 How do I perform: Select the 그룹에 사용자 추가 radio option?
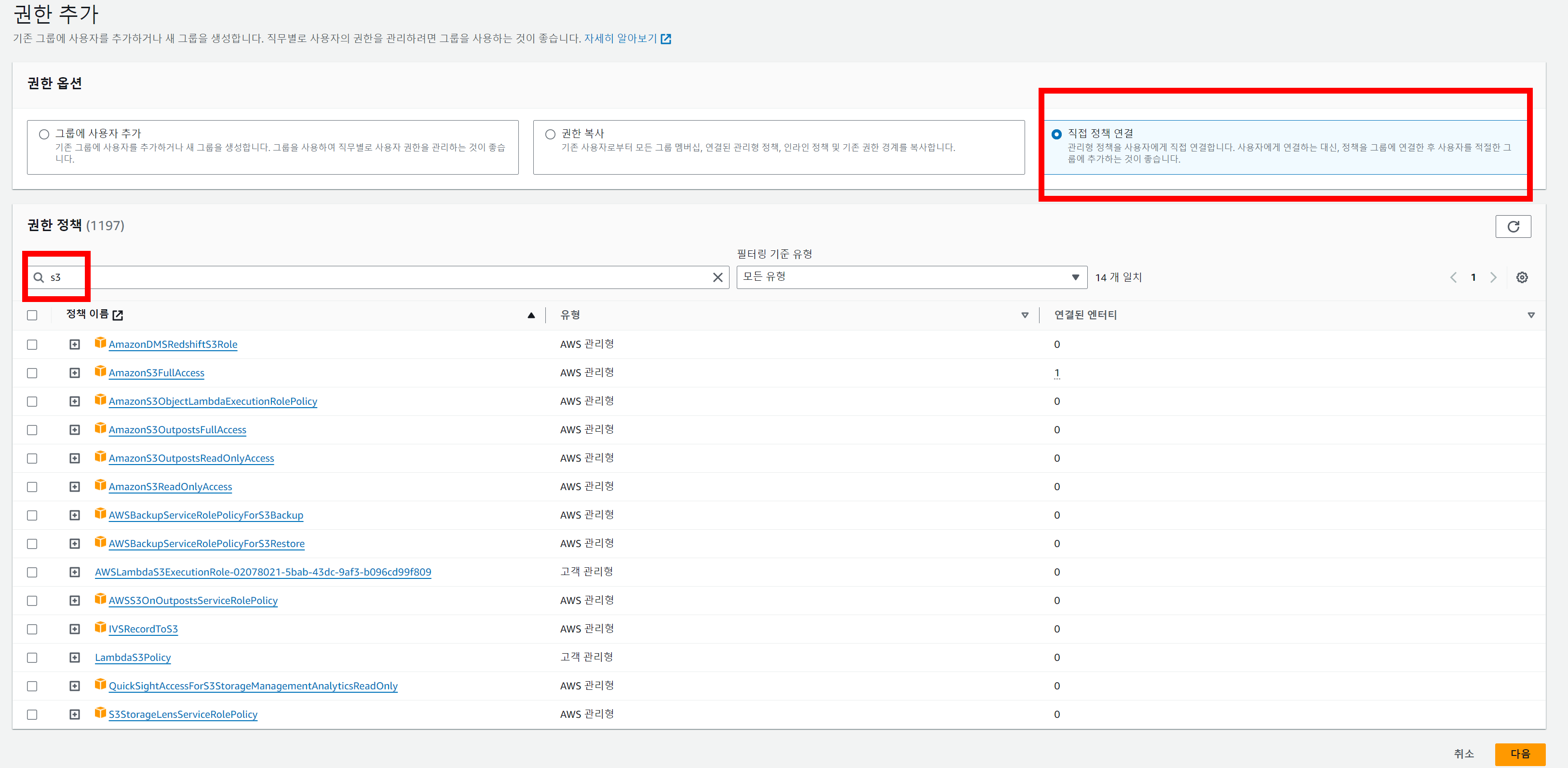point(44,134)
